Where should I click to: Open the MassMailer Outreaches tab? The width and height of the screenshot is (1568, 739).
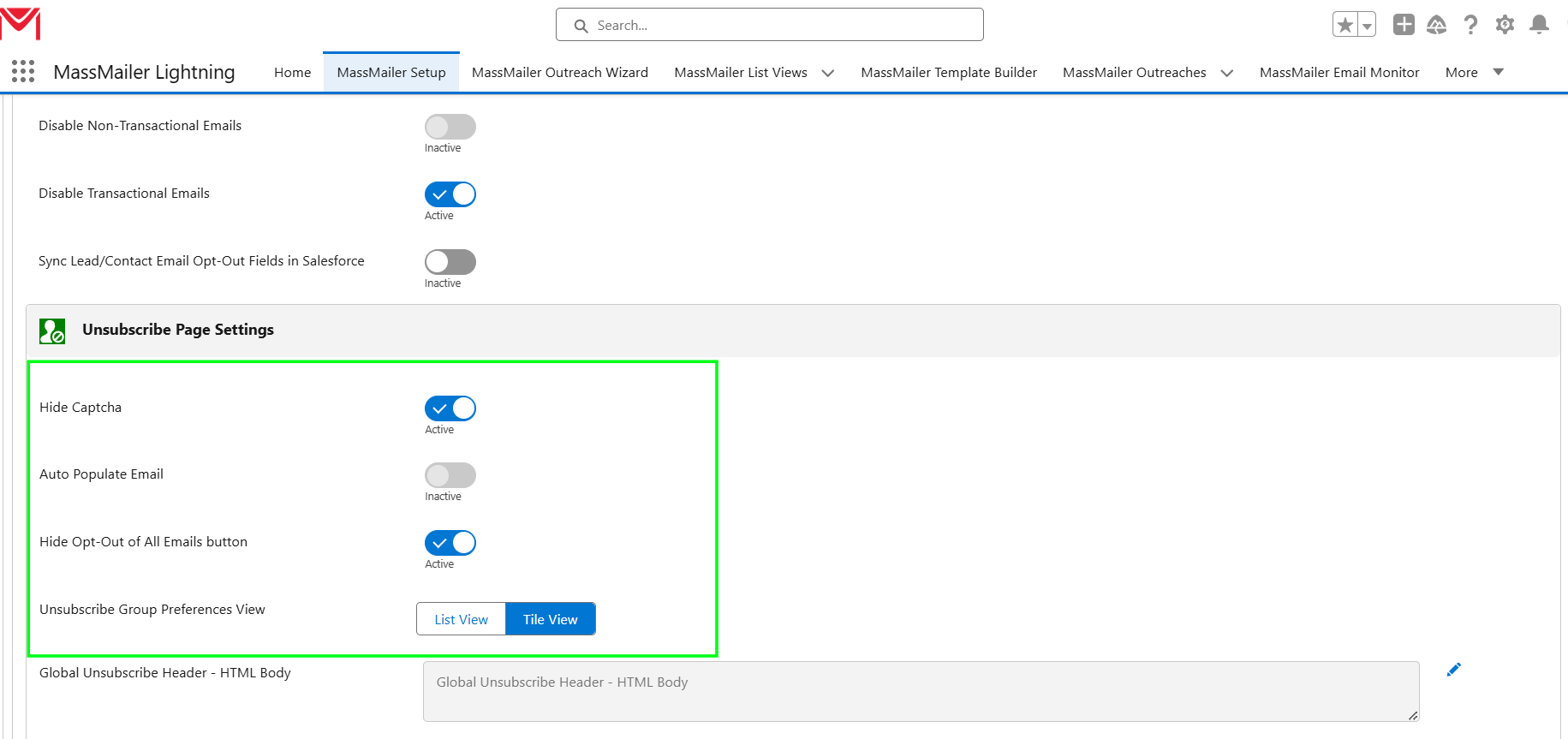tap(1135, 72)
